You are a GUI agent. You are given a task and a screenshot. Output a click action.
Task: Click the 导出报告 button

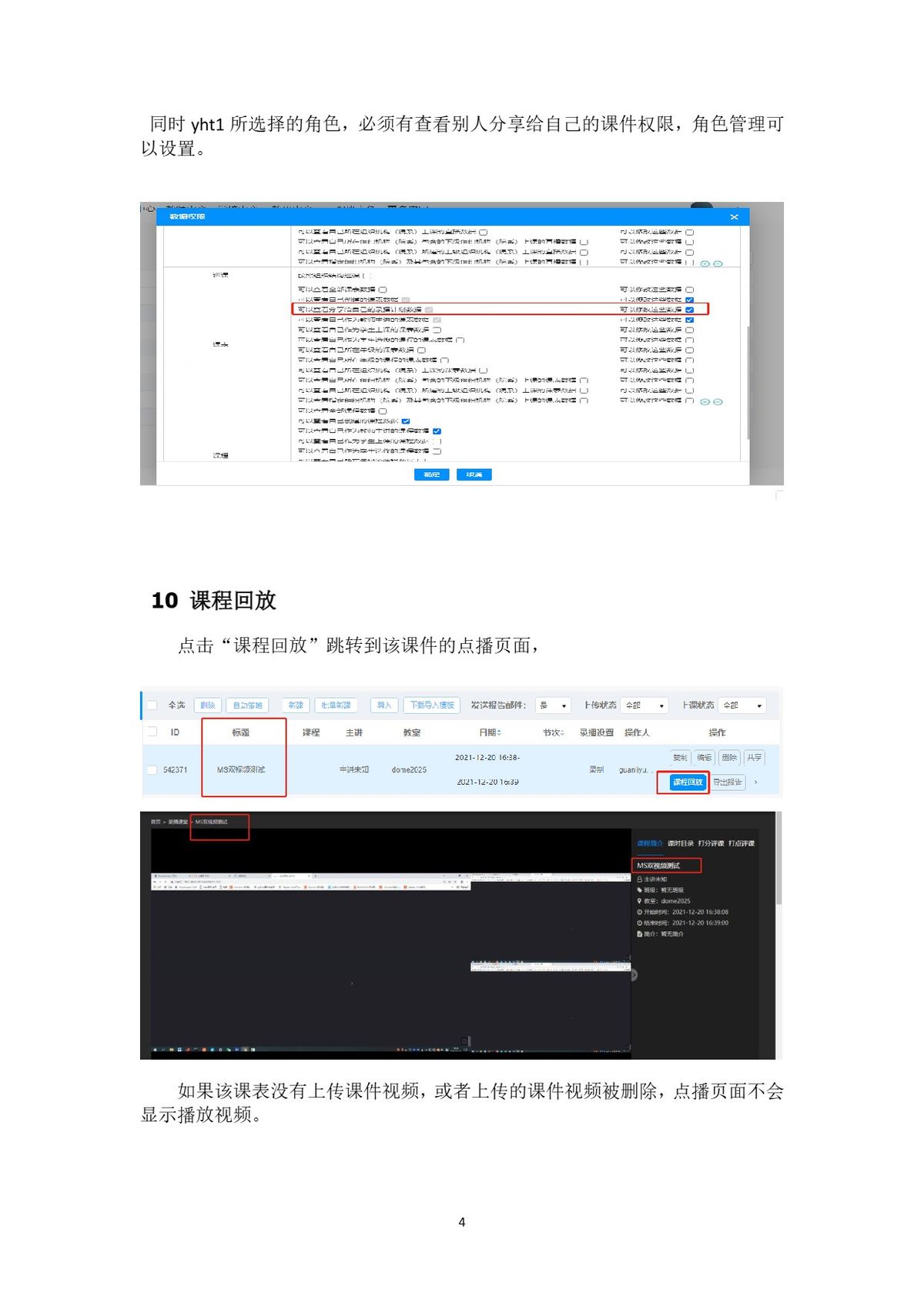727,783
